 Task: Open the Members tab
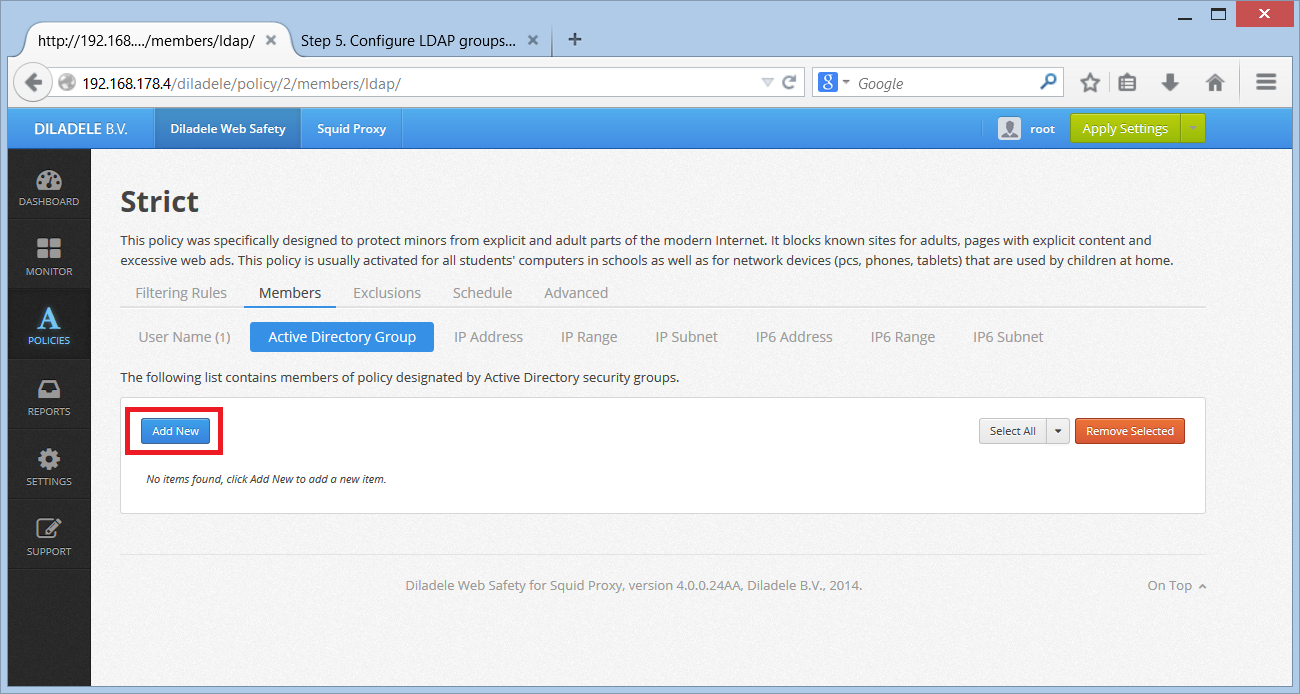click(x=290, y=293)
